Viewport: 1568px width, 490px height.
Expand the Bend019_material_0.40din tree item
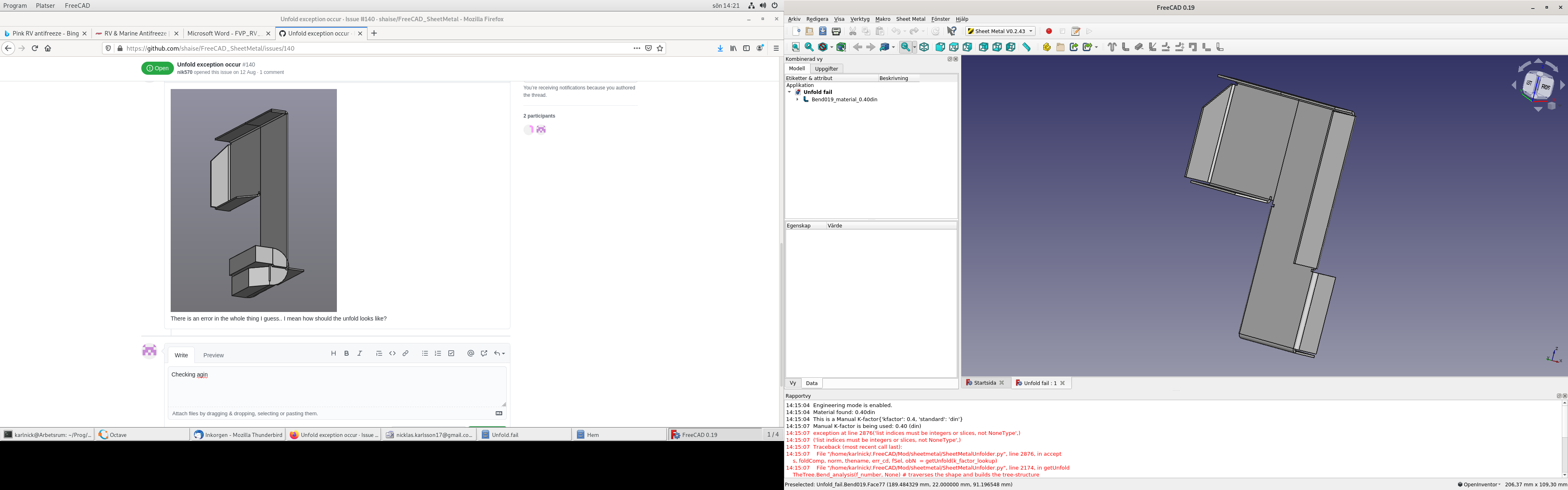(x=798, y=99)
